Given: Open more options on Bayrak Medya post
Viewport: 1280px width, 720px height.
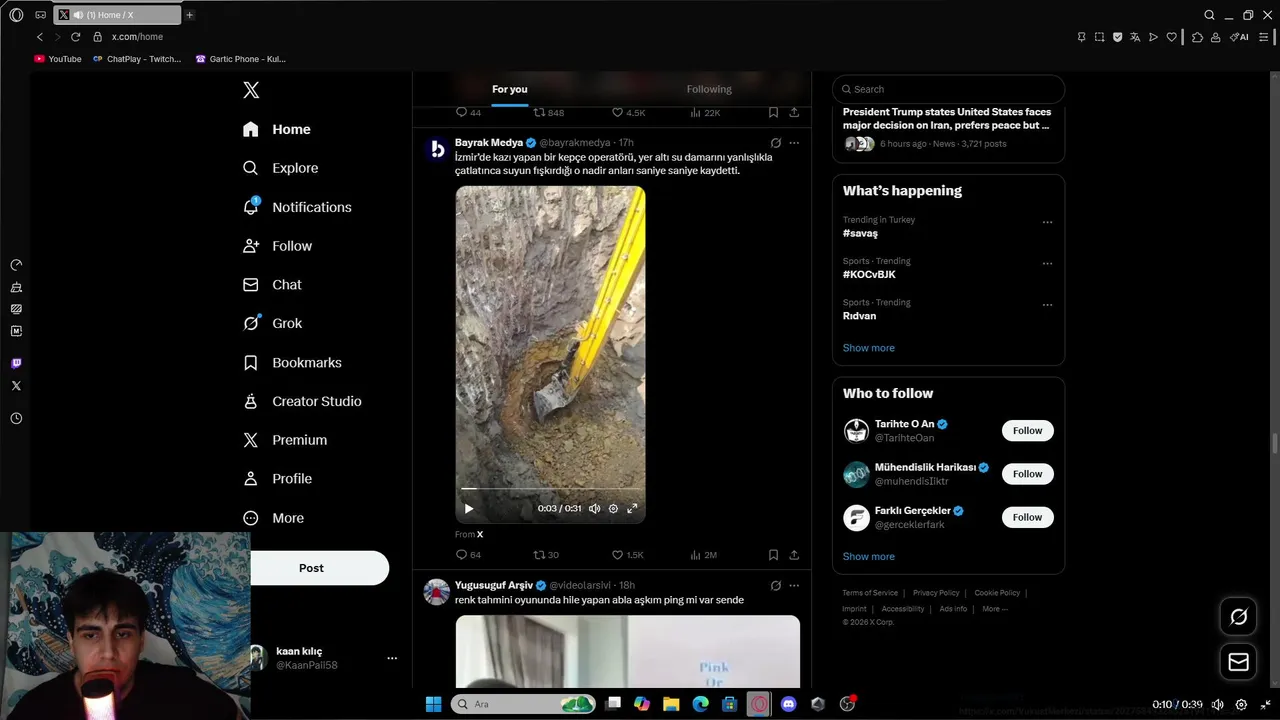Looking at the screenshot, I should tap(794, 143).
